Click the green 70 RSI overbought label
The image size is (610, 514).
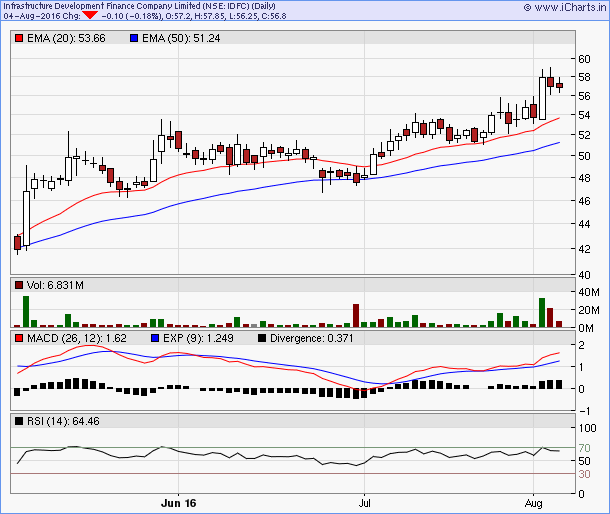(x=584, y=448)
